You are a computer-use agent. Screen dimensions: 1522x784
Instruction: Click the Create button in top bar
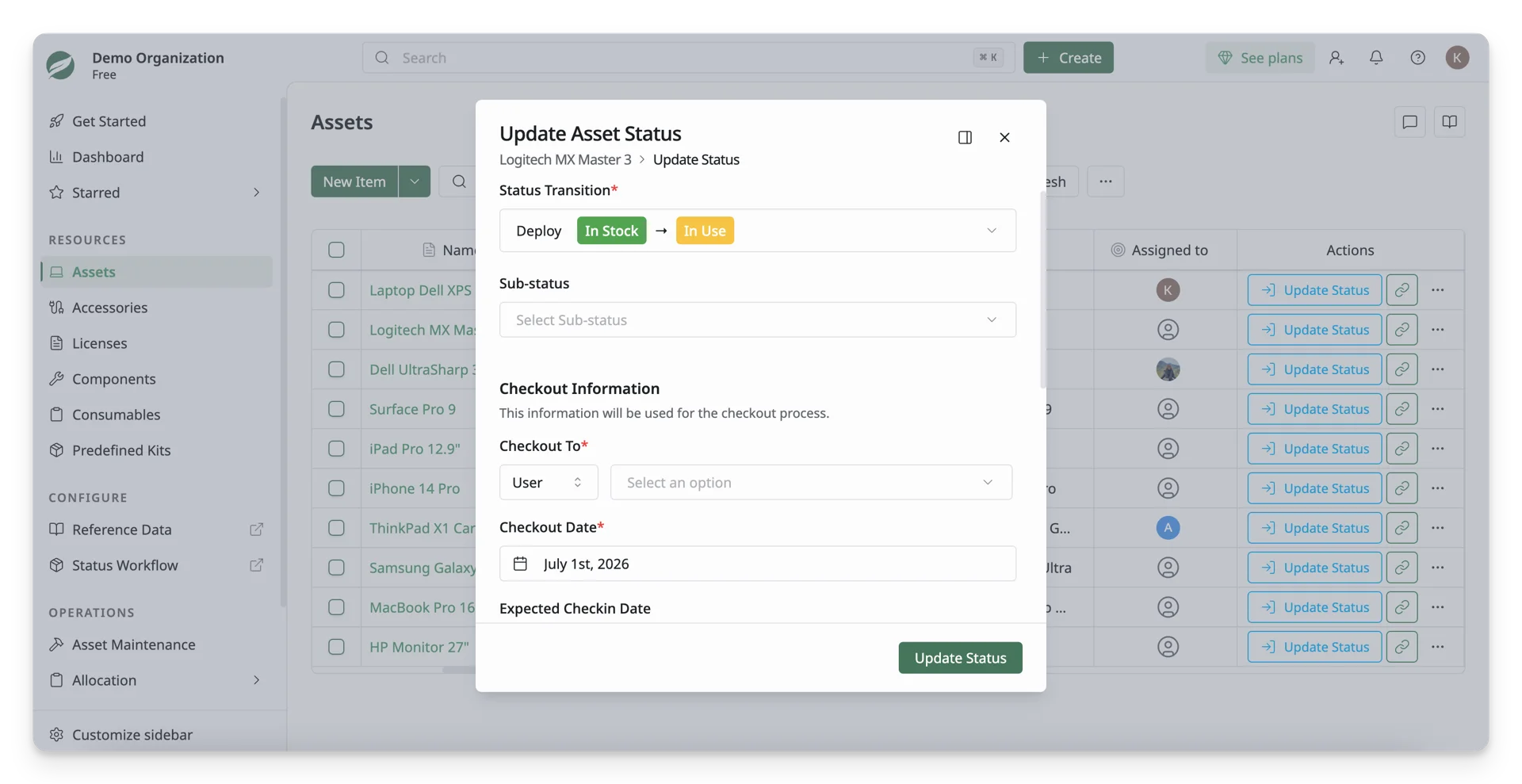pos(1068,57)
